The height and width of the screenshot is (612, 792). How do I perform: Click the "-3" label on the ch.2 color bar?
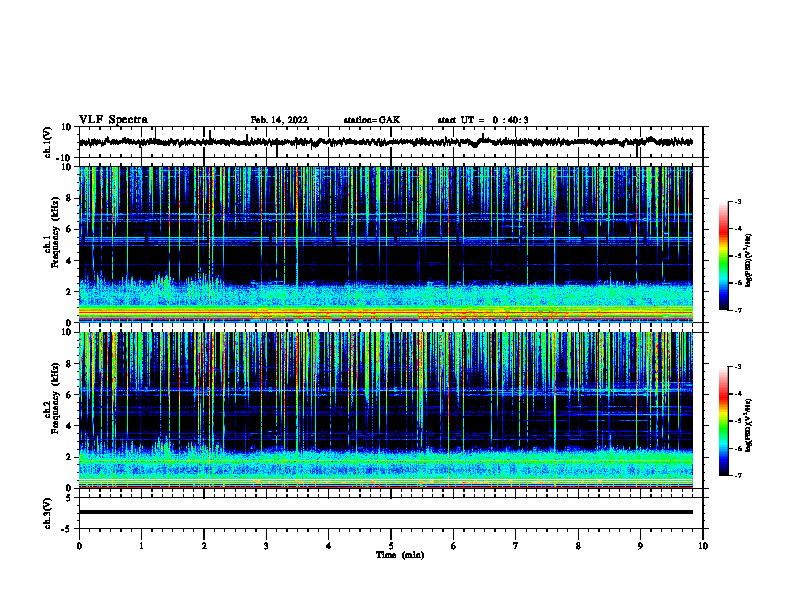[x=737, y=367]
